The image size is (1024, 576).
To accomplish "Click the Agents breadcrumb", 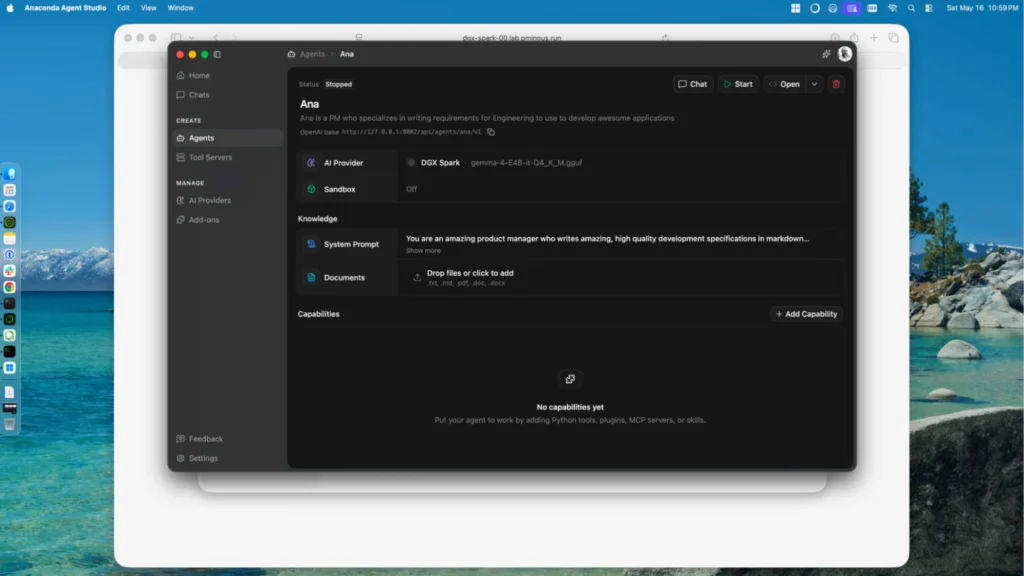I will [x=312, y=54].
